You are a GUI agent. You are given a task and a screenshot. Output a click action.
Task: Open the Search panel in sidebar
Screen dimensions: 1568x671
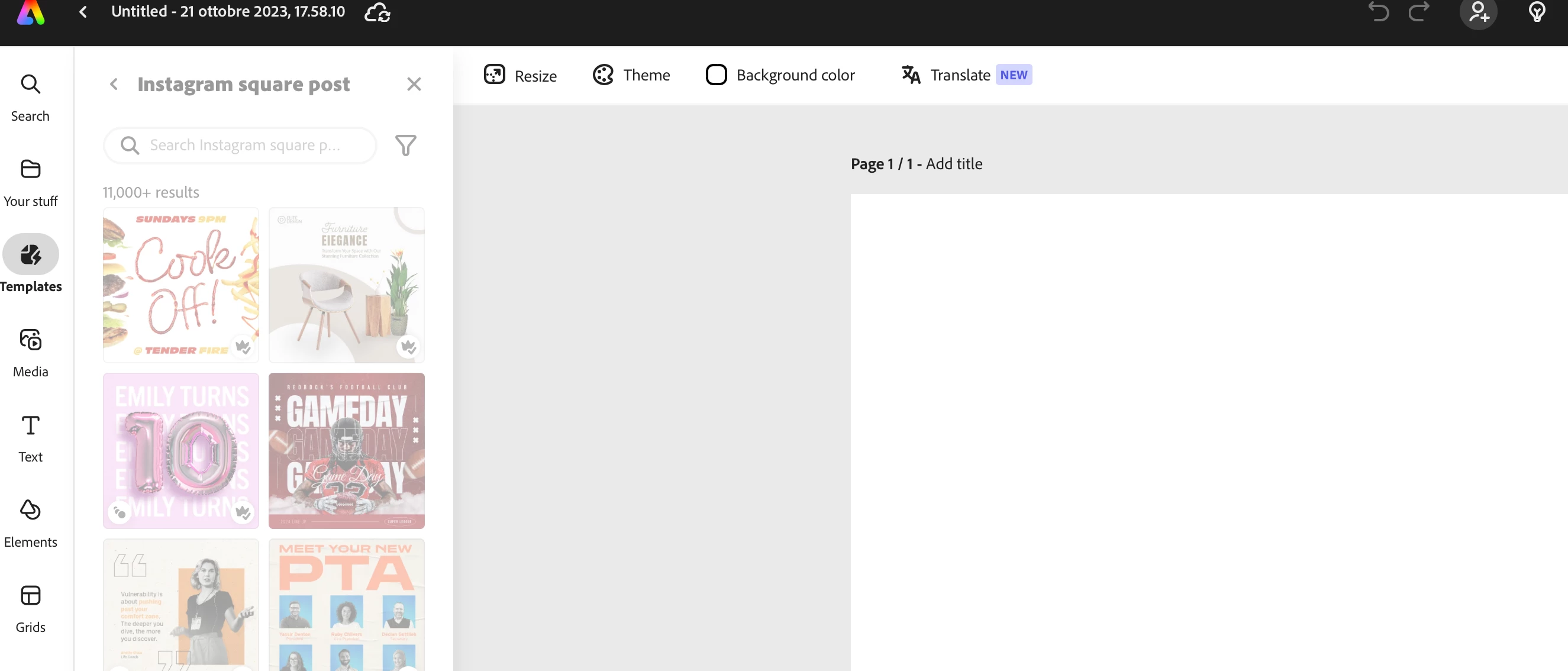point(30,96)
